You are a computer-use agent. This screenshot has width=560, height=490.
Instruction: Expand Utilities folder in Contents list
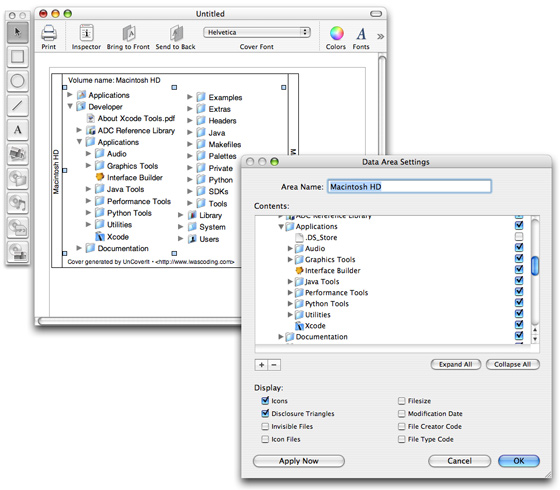pyautogui.click(x=290, y=315)
